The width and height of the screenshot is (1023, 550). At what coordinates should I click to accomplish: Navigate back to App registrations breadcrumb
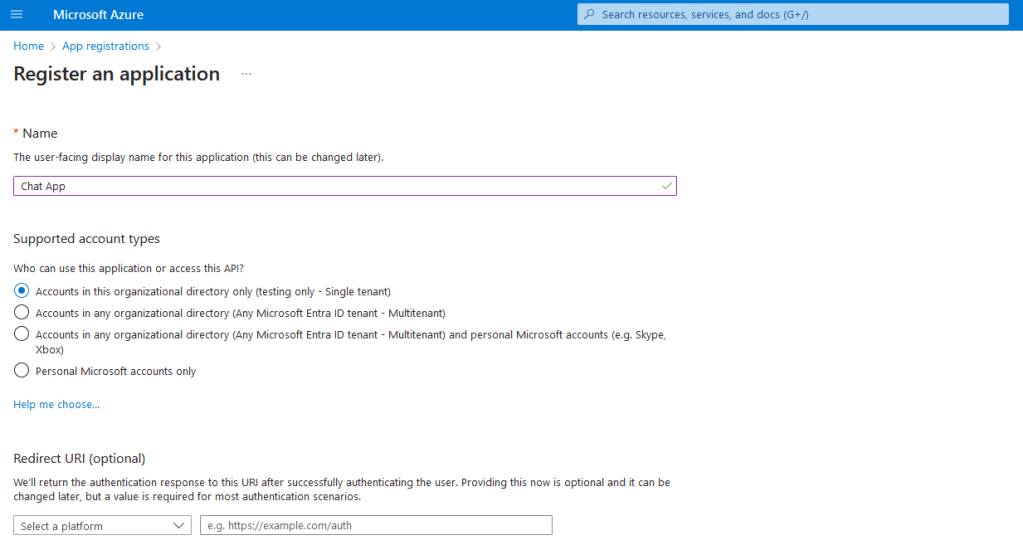click(x=105, y=46)
